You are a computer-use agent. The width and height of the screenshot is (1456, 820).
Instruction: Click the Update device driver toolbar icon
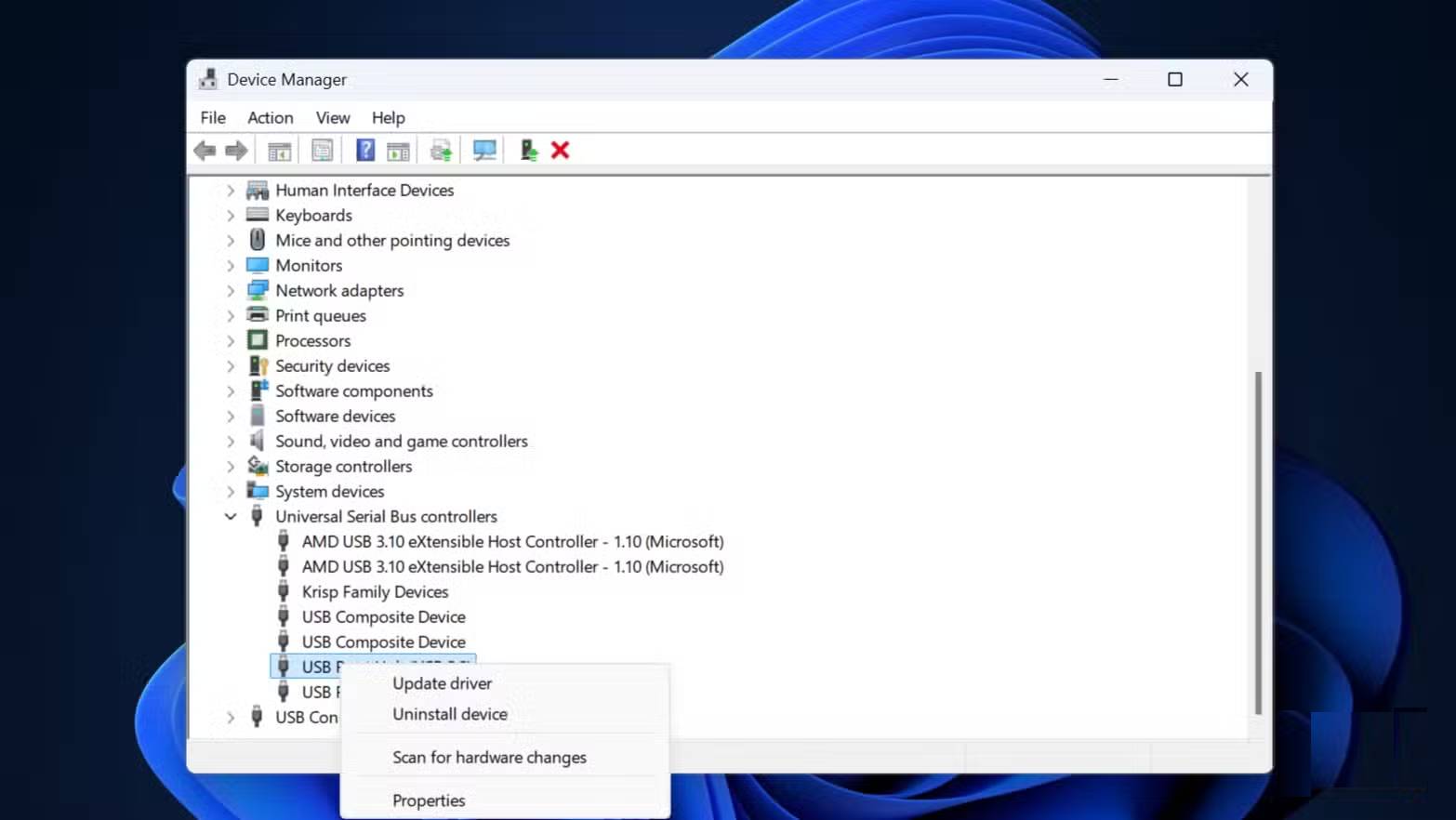(441, 151)
